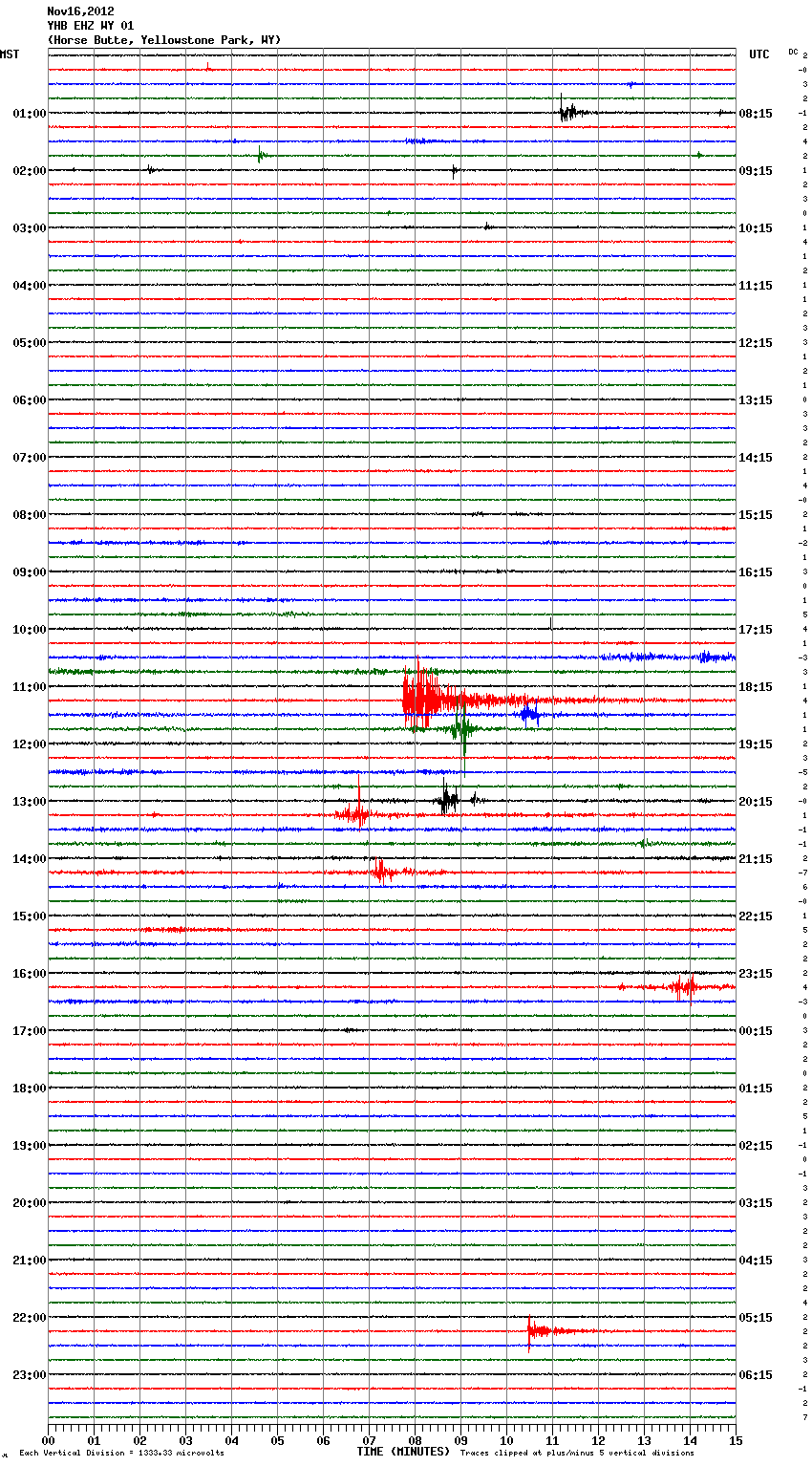
Task: Click the bottom axis minute tick 15
Action: [x=736, y=1441]
